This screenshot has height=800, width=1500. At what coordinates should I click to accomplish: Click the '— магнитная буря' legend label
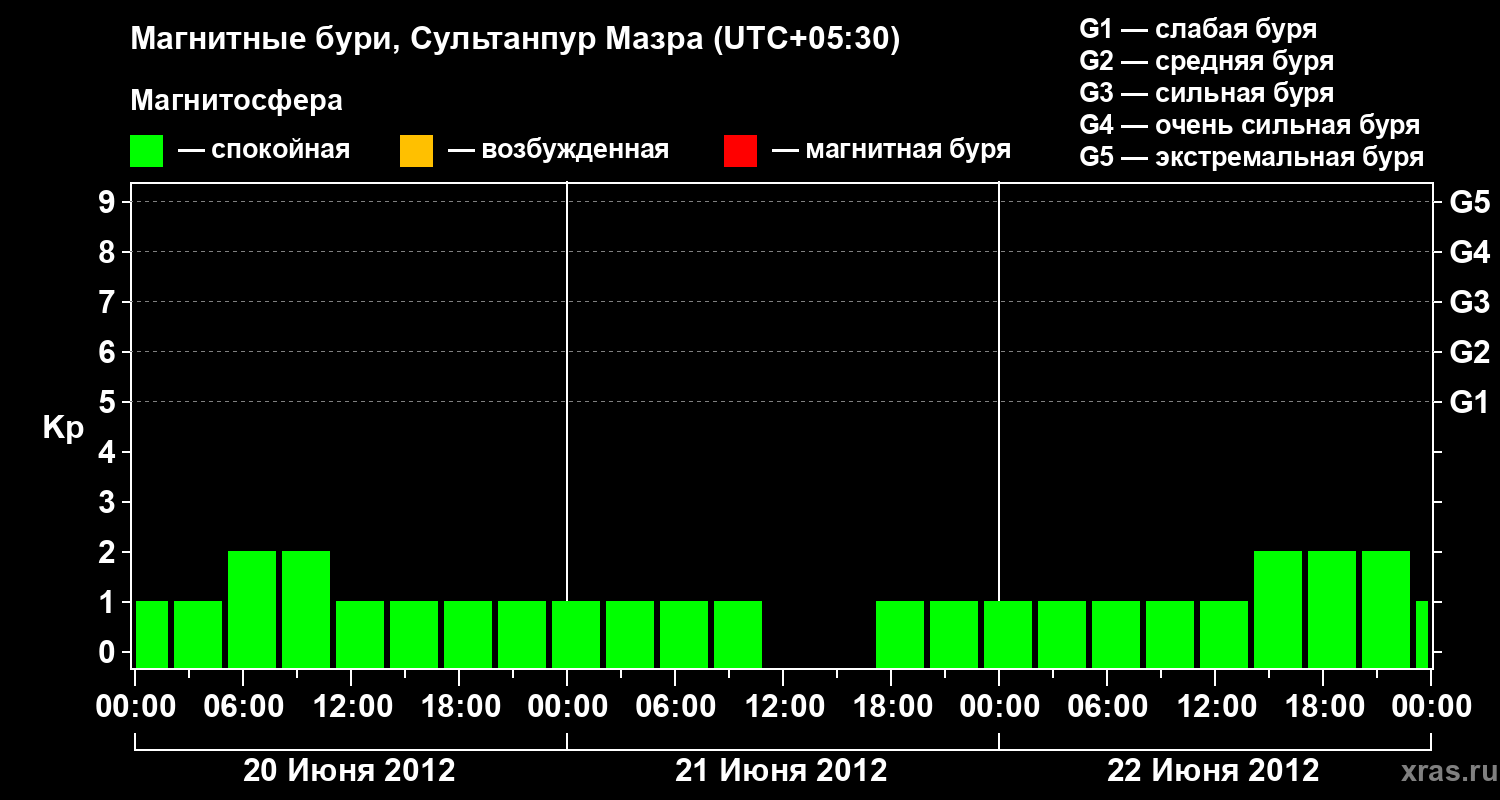point(892,151)
